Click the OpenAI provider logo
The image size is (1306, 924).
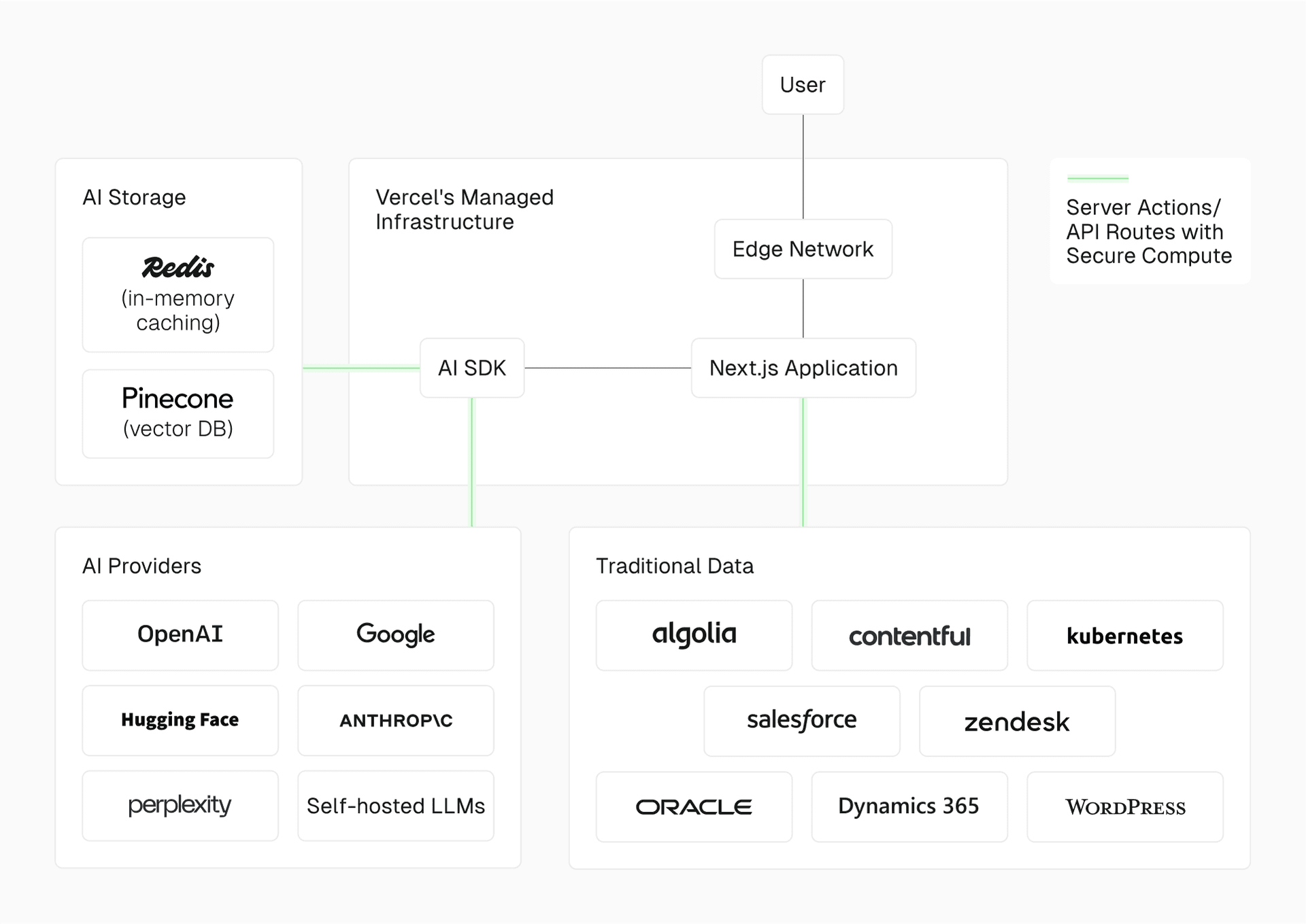click(x=180, y=635)
